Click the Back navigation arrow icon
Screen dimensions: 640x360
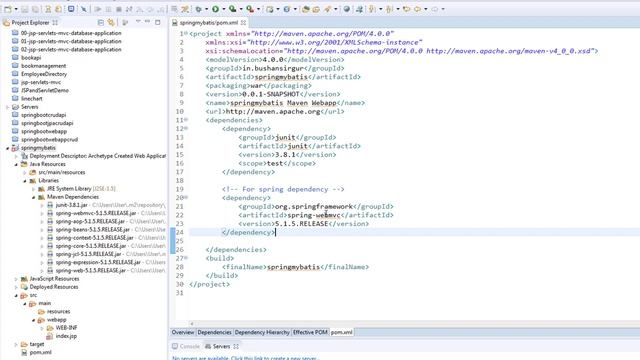click(418, 9)
